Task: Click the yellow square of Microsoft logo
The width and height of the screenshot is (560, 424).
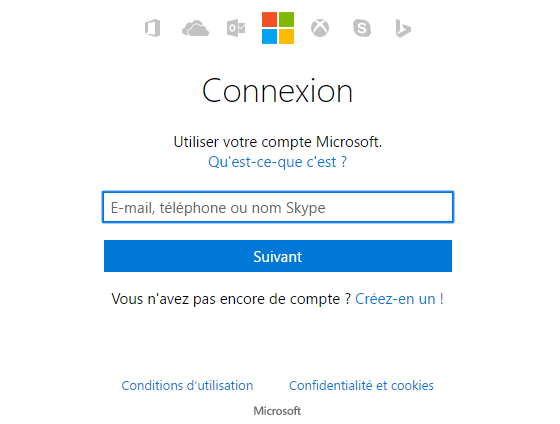Action: [x=286, y=36]
